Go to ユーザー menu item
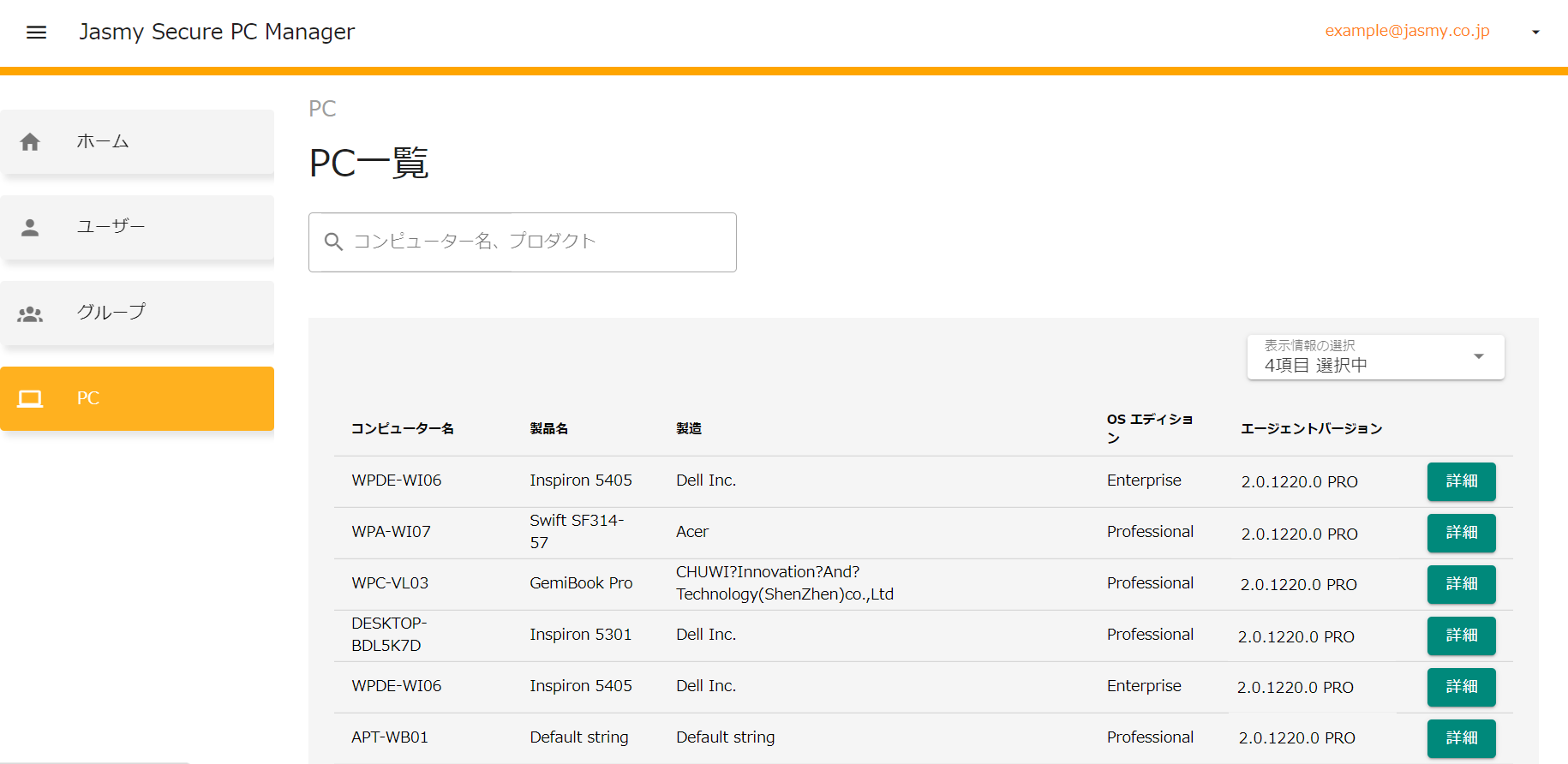Viewport: 1568px width, 764px height. 137,227
